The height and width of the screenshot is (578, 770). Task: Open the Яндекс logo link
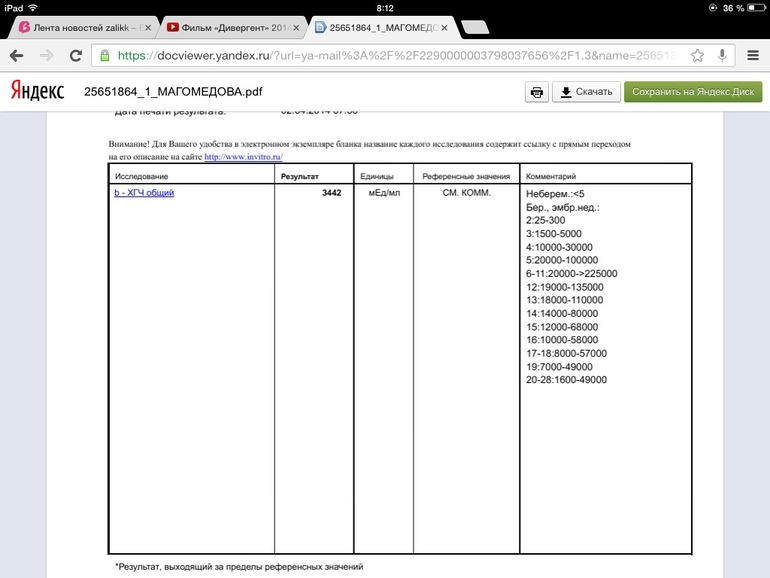click(37, 91)
